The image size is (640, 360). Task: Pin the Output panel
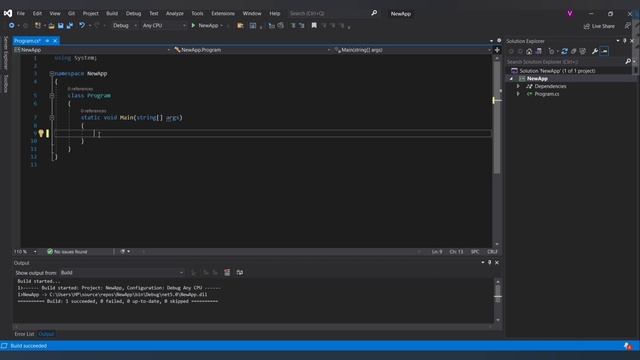(489, 262)
